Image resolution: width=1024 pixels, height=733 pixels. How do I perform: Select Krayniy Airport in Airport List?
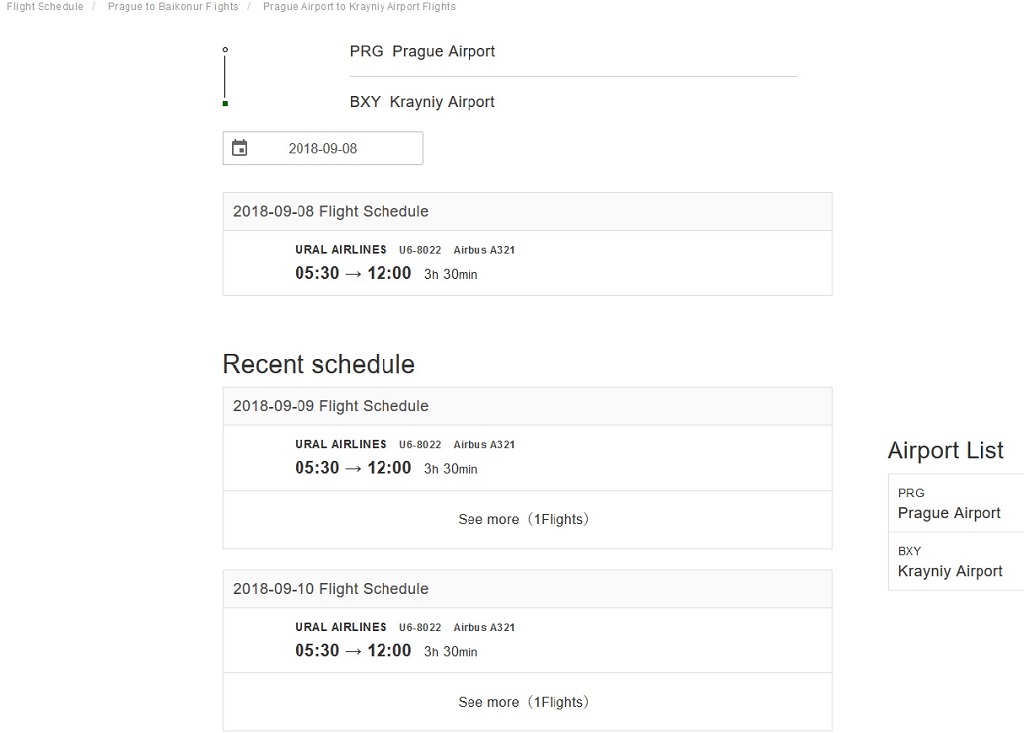click(956, 562)
